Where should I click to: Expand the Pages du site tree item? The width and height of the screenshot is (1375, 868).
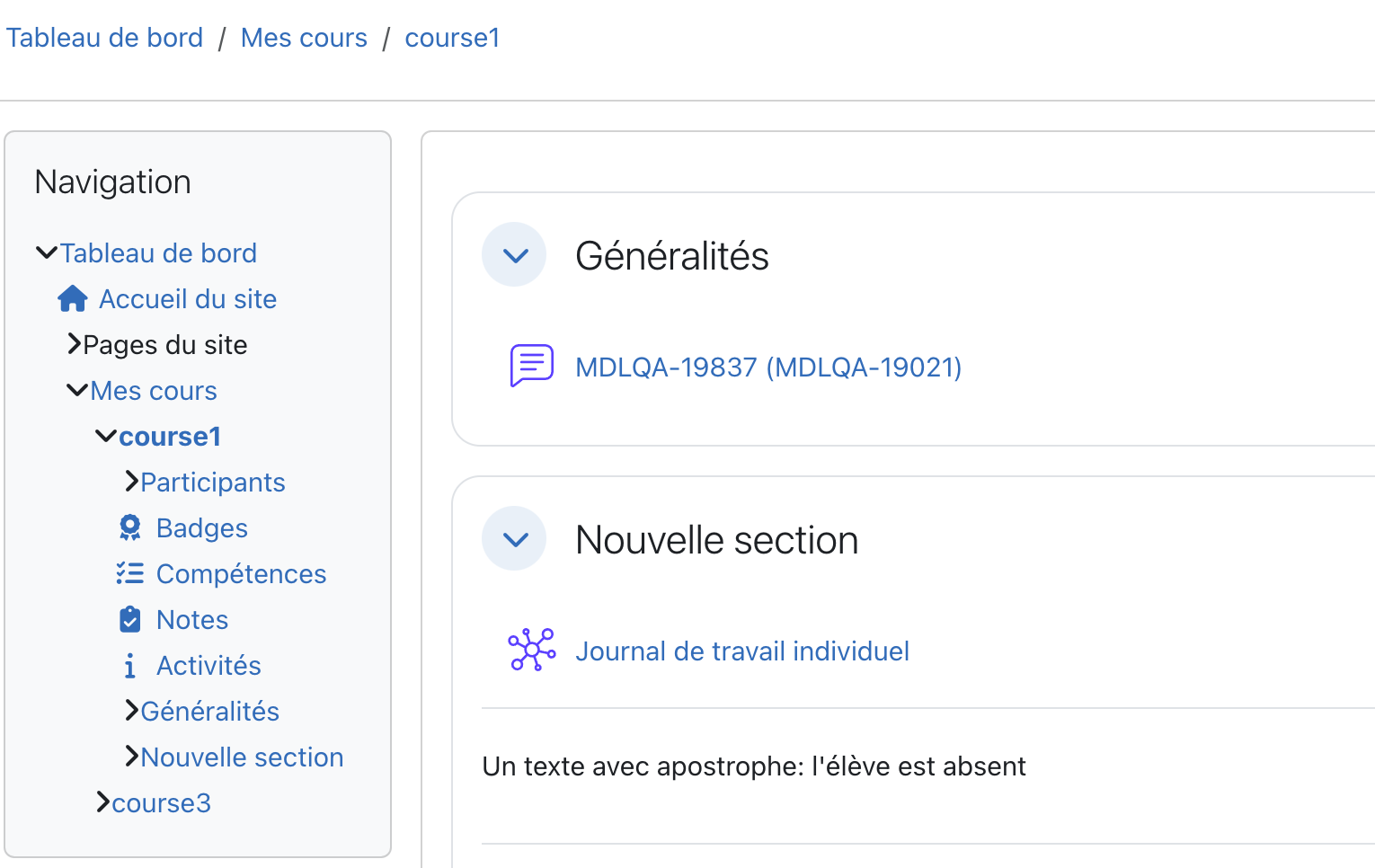75,344
